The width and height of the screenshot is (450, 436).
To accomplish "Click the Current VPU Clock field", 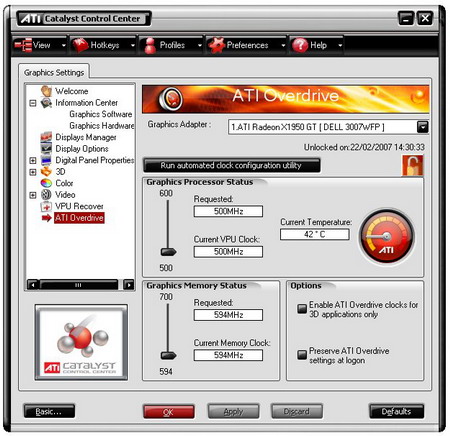I will tap(228, 252).
